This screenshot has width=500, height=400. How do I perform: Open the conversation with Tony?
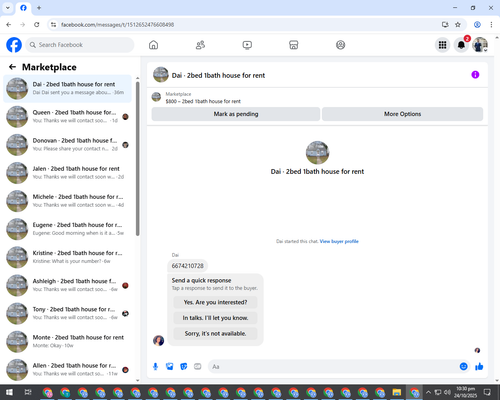coord(67,313)
